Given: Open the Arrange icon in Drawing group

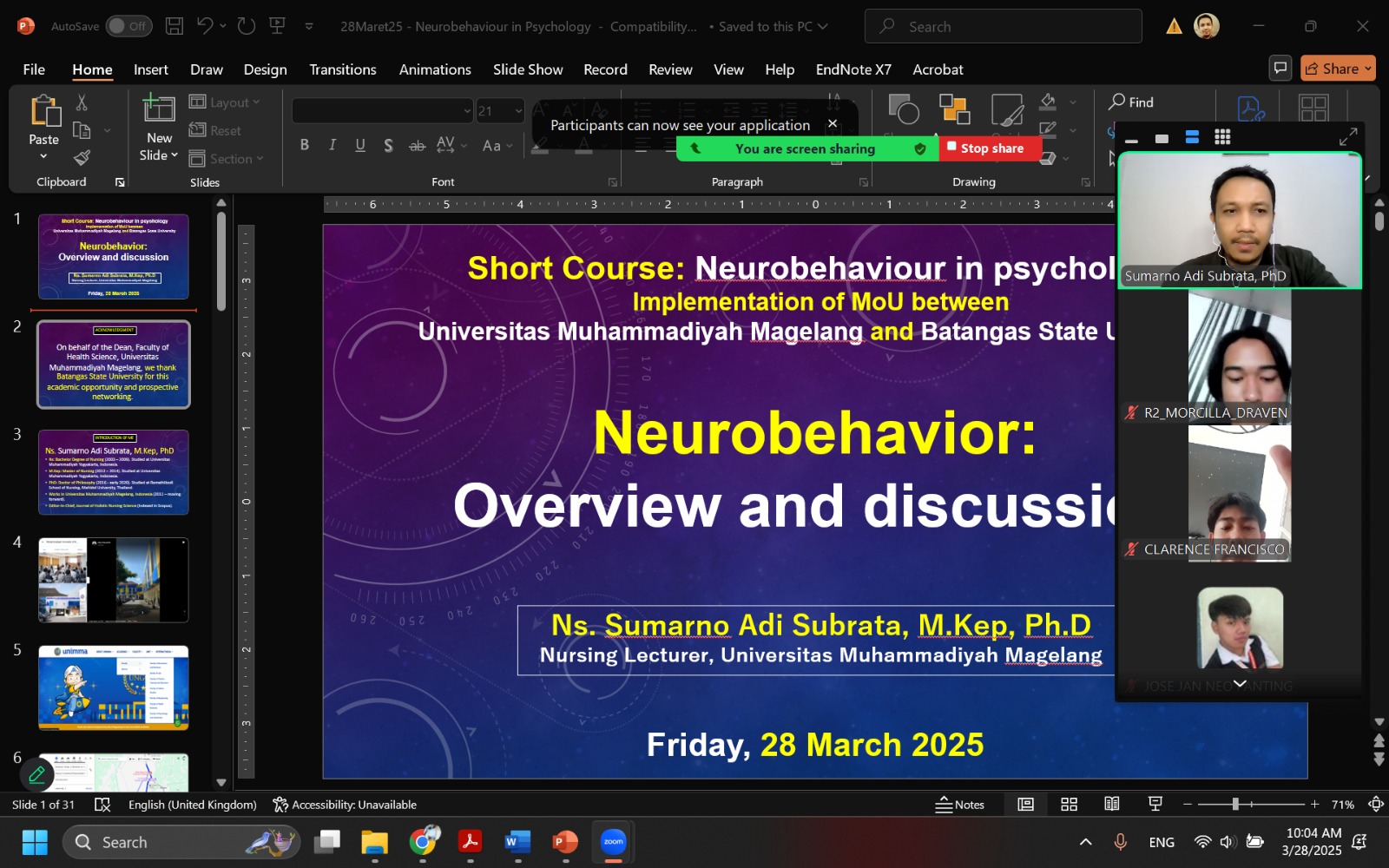Looking at the screenshot, I should (955, 109).
